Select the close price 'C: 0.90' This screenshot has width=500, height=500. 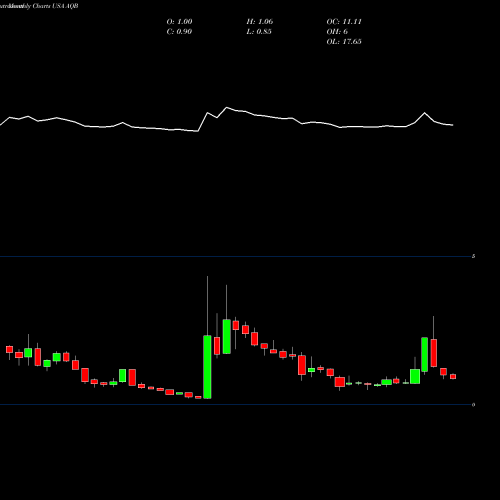coord(179,32)
